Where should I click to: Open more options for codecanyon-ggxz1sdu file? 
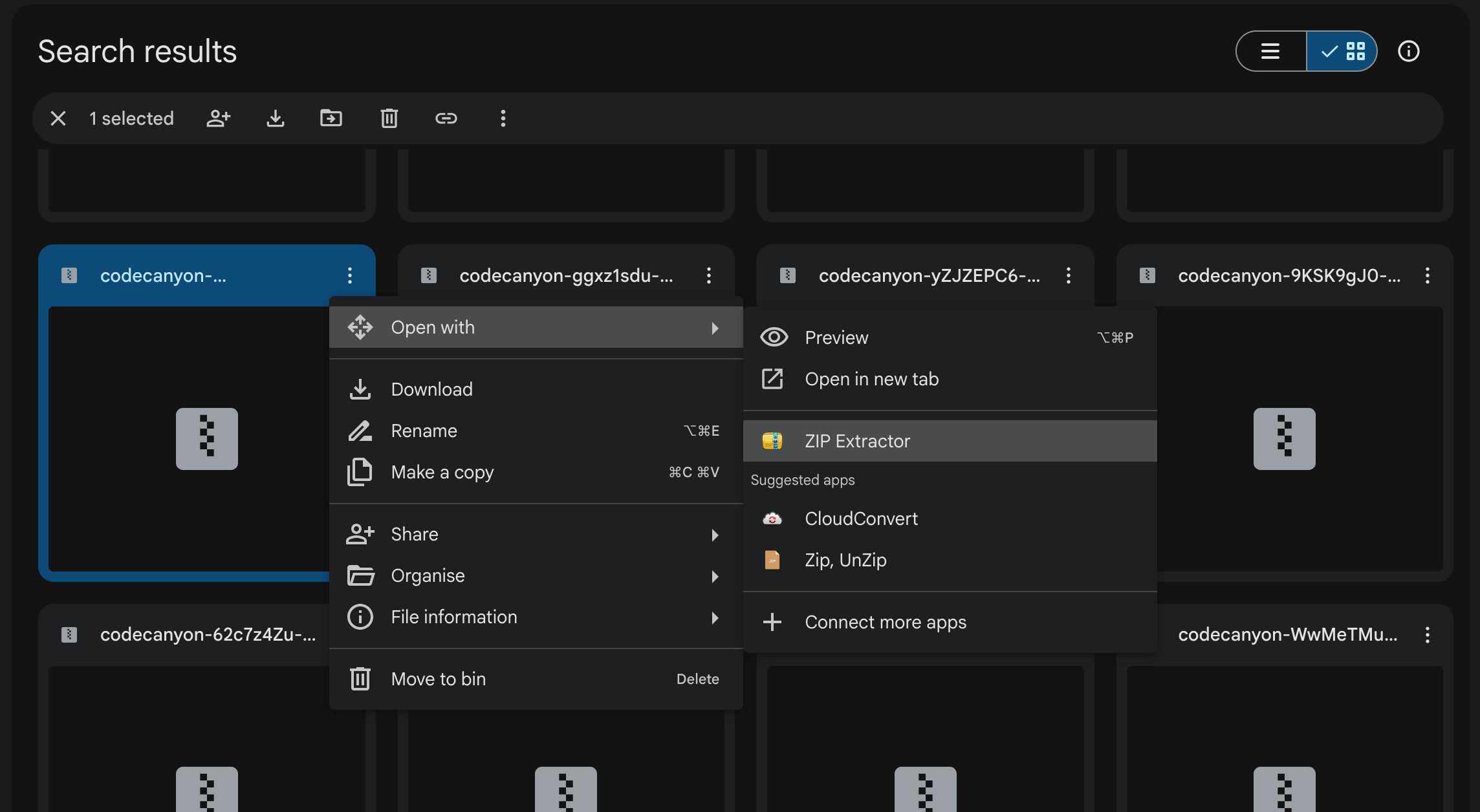pyautogui.click(x=709, y=275)
